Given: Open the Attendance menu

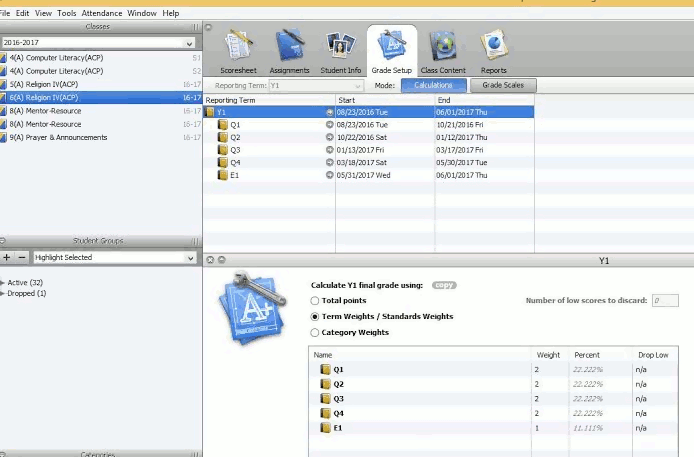Looking at the screenshot, I should 101,13.
